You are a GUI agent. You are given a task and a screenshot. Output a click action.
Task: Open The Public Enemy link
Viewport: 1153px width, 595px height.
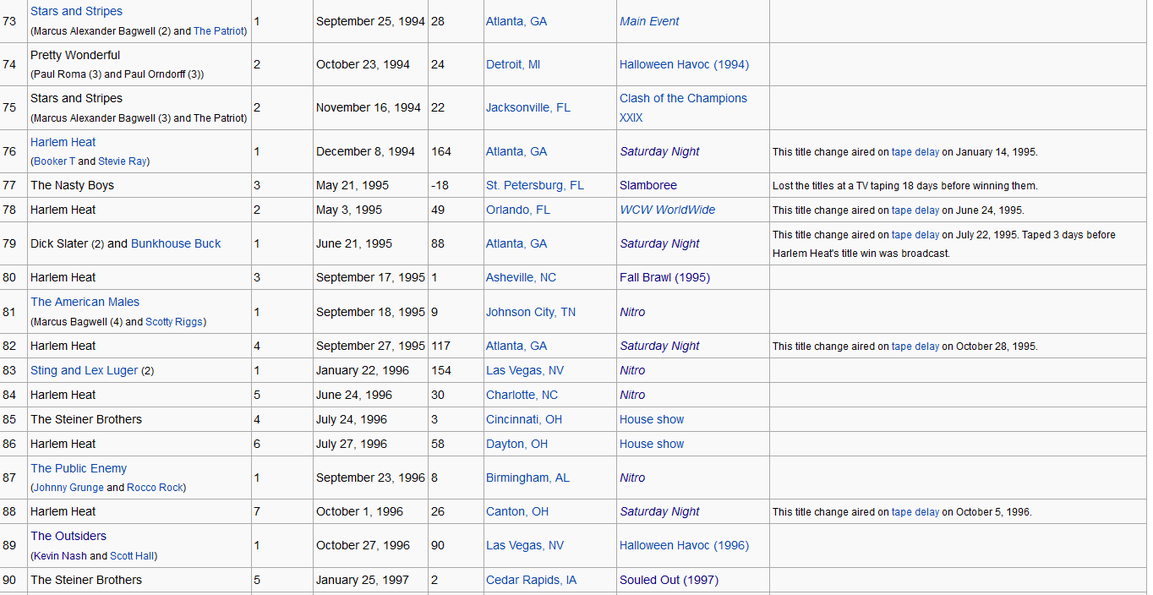click(79, 468)
